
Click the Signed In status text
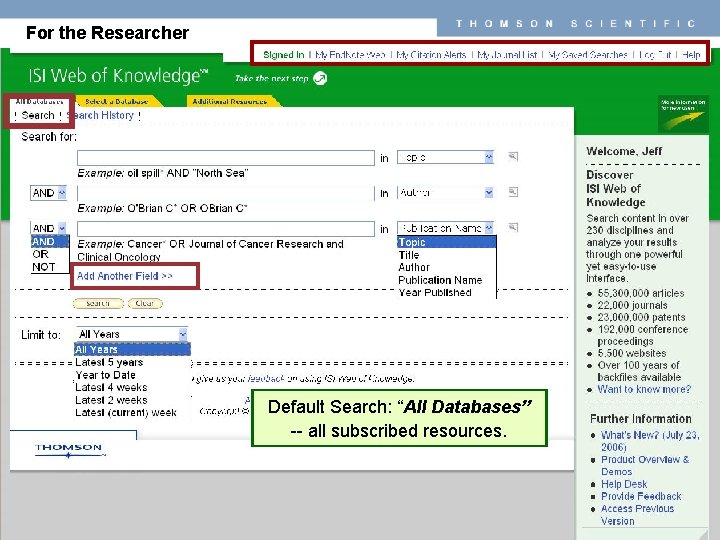(x=284, y=55)
